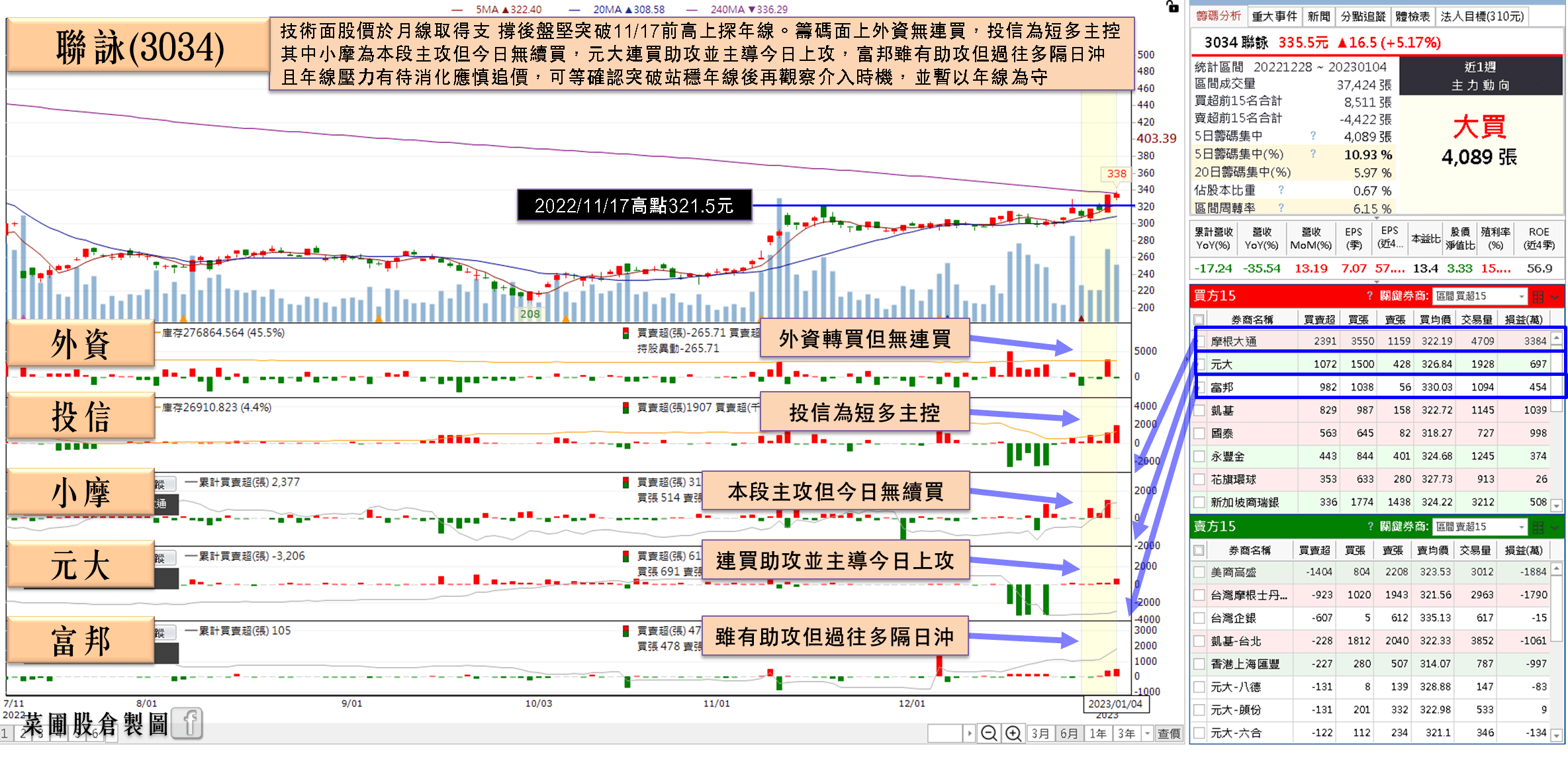Open help for 5日籌碼集中(%) row
This screenshot has width=1568, height=759.
[1313, 154]
